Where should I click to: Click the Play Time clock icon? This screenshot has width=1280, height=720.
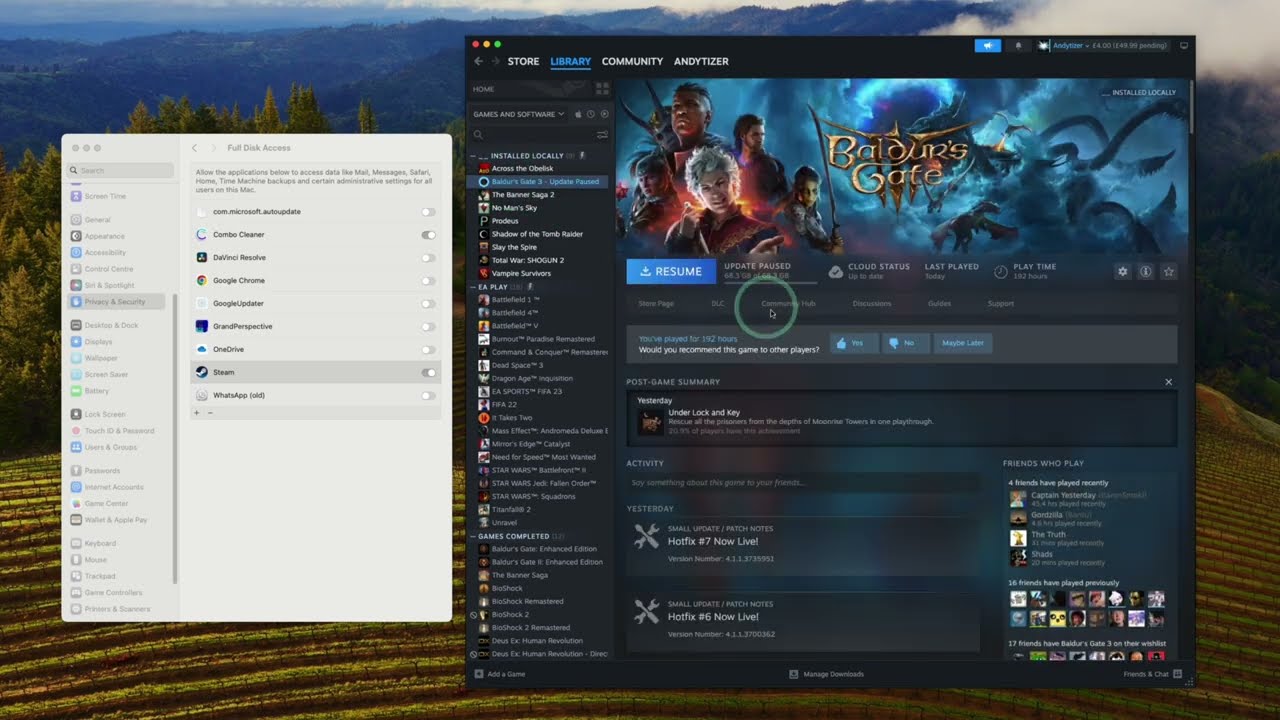[x=1001, y=271]
